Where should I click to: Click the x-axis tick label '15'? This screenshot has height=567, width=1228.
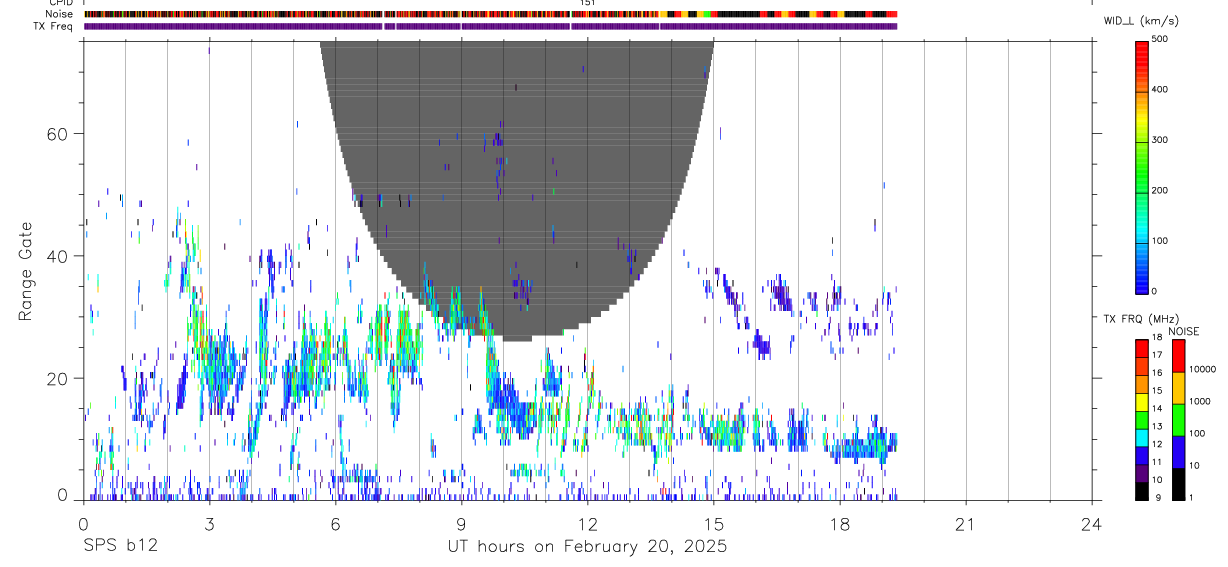point(714,523)
